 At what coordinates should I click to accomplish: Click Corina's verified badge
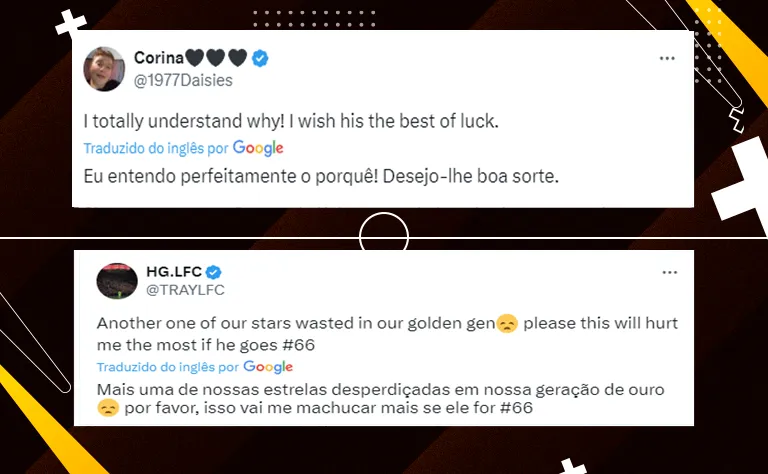pos(260,58)
